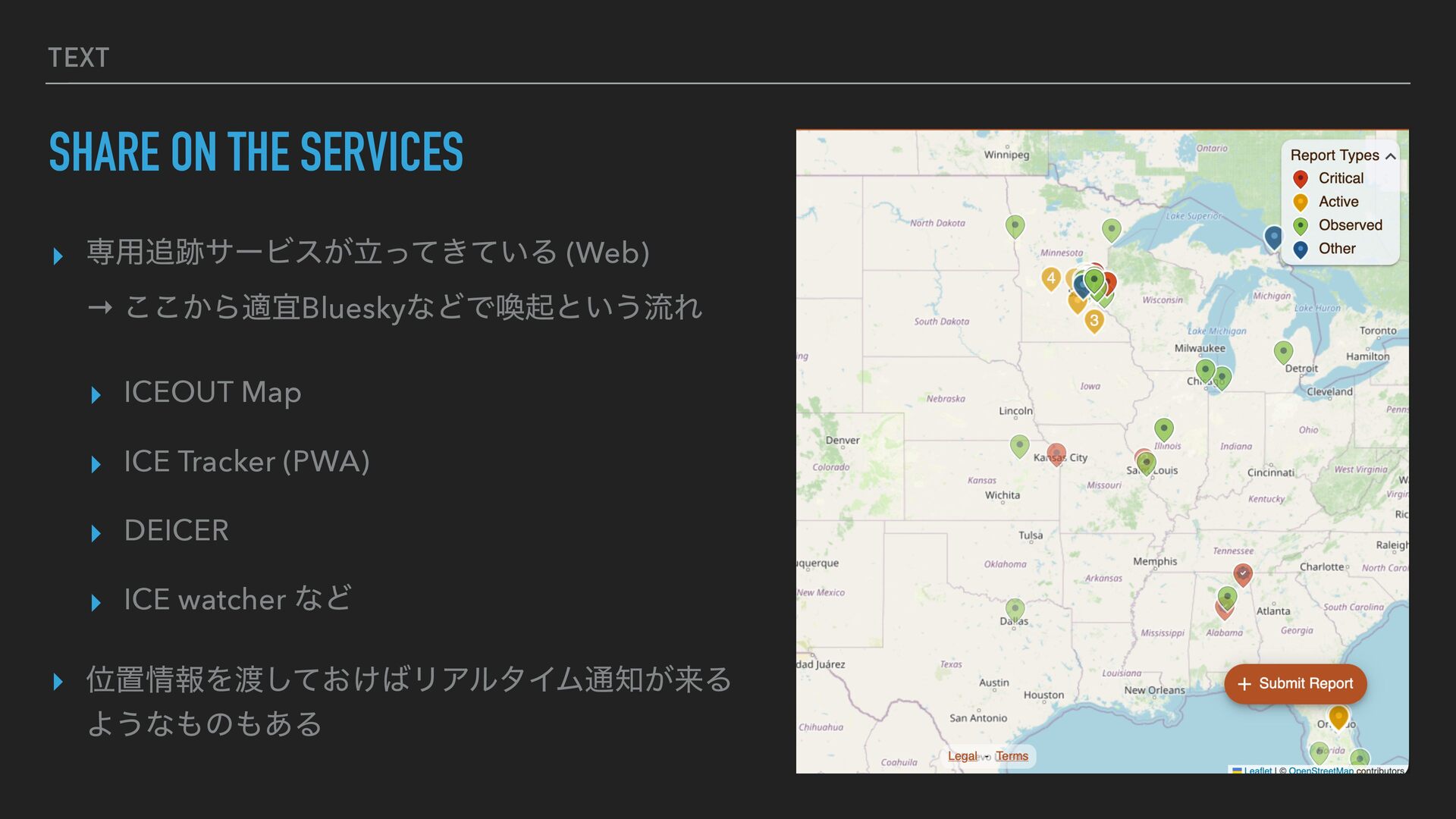
Task: Click the red check marker above Atlanta
Action: coord(1242,574)
